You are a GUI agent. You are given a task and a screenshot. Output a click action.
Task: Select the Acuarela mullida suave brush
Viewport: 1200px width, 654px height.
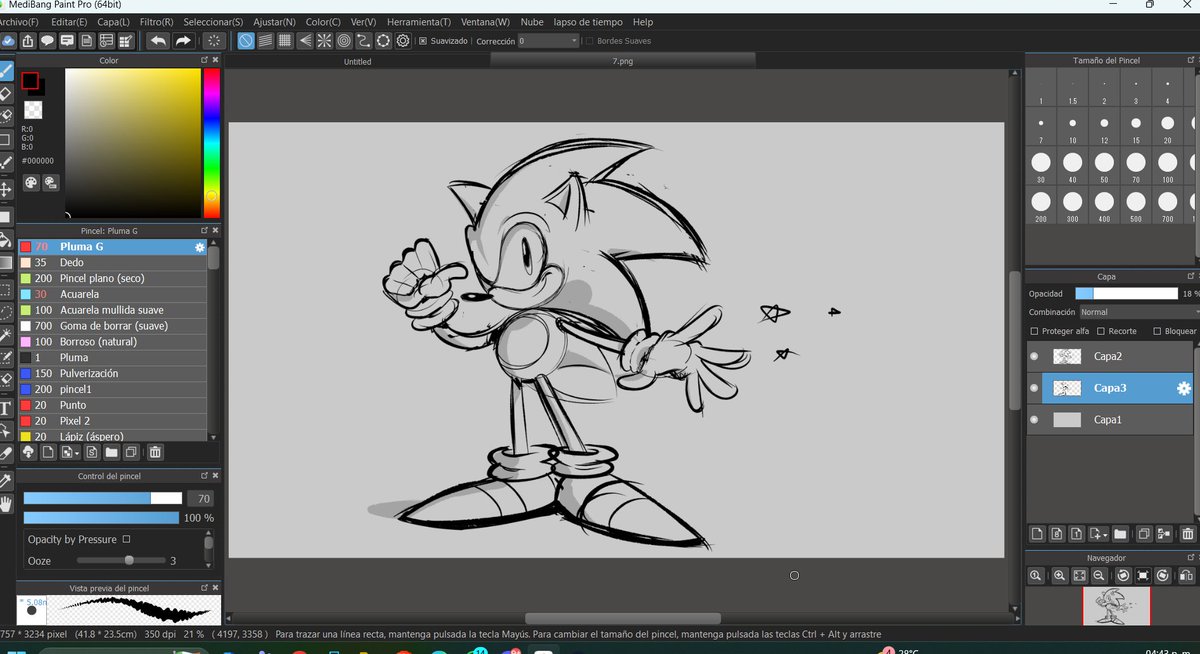coord(112,310)
